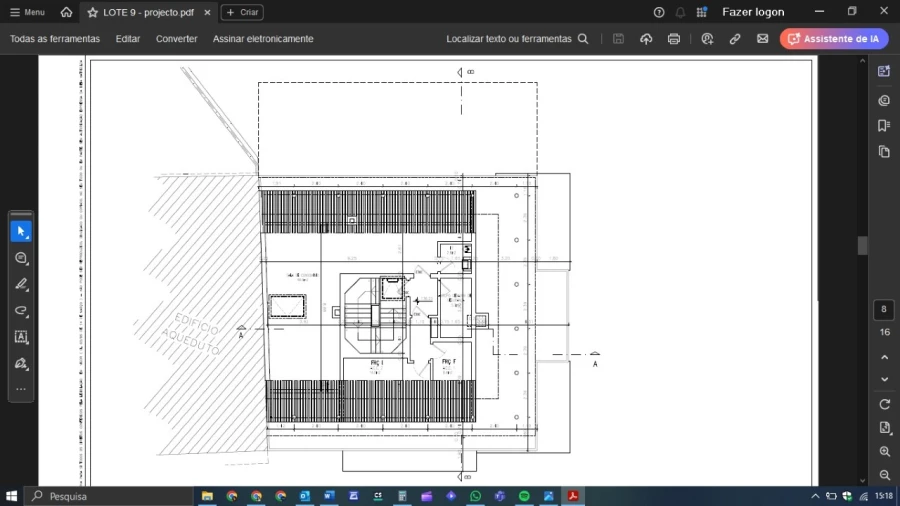Copy share link via the link icon
Screen dimensions: 900x506
735,39
